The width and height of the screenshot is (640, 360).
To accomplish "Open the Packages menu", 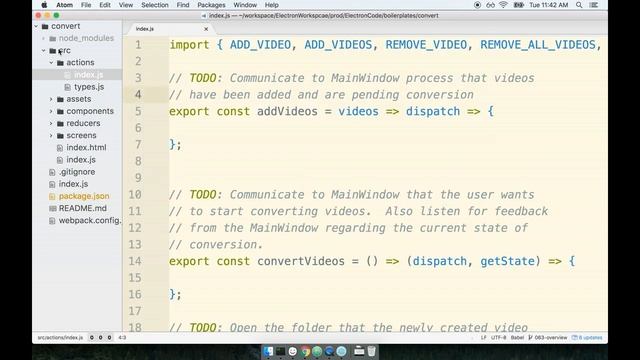I will tap(211, 5).
